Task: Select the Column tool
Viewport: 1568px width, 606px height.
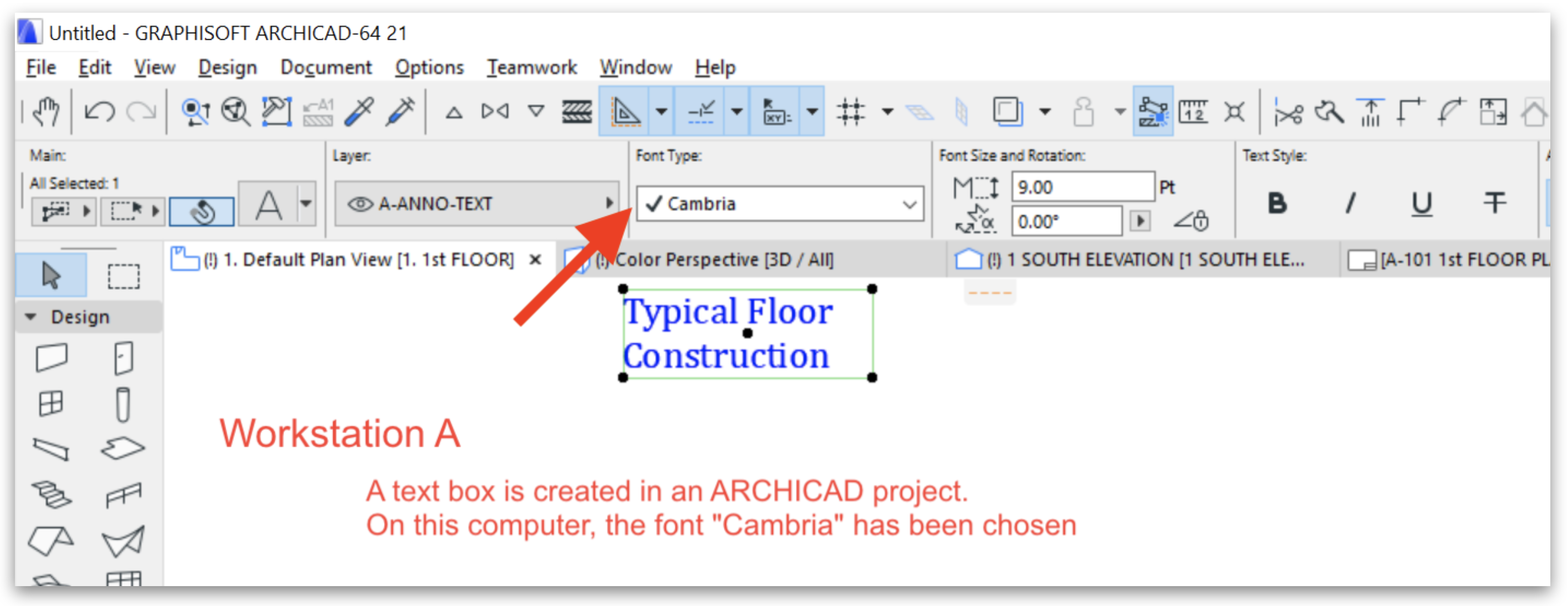Action: tap(123, 405)
